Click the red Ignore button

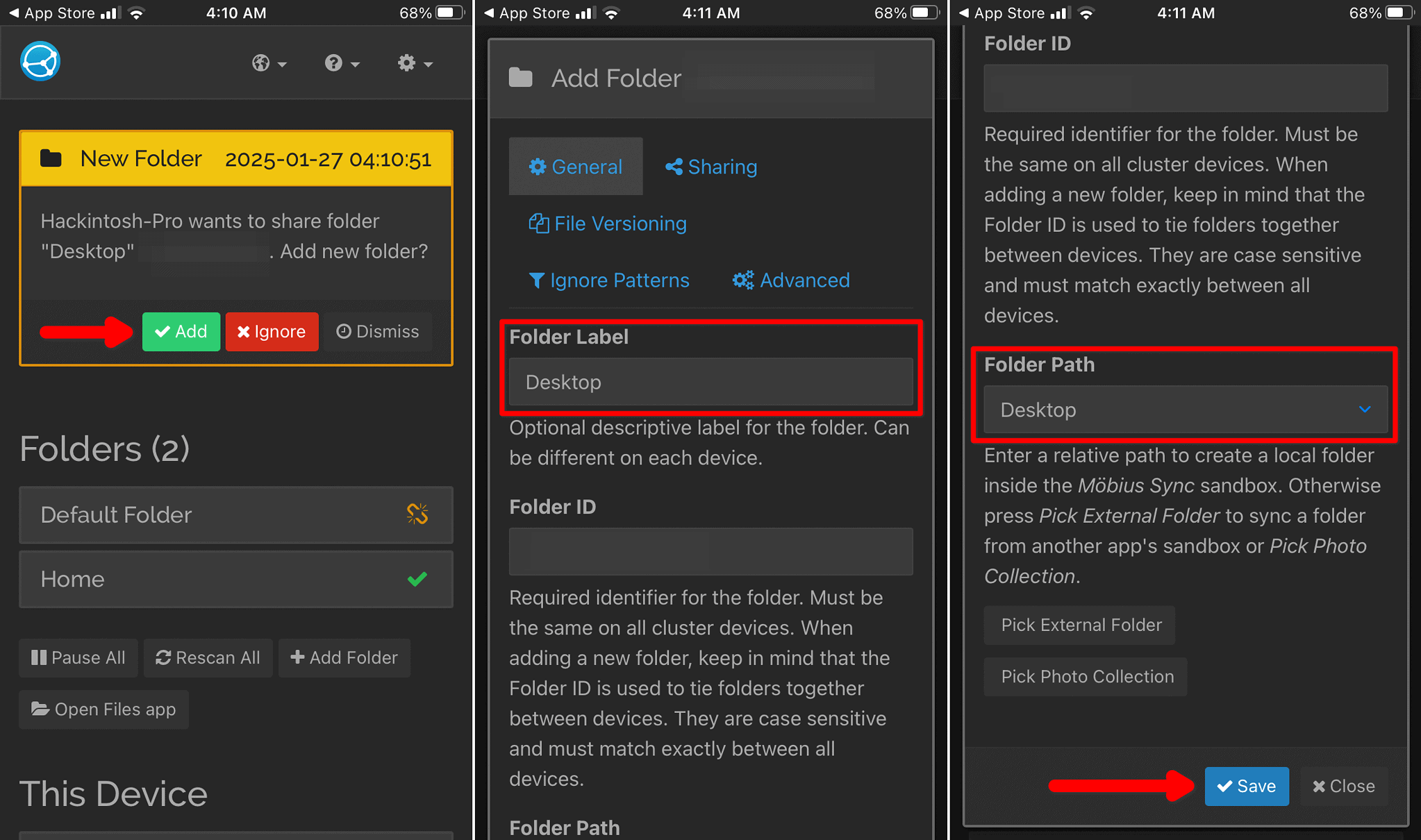click(272, 331)
